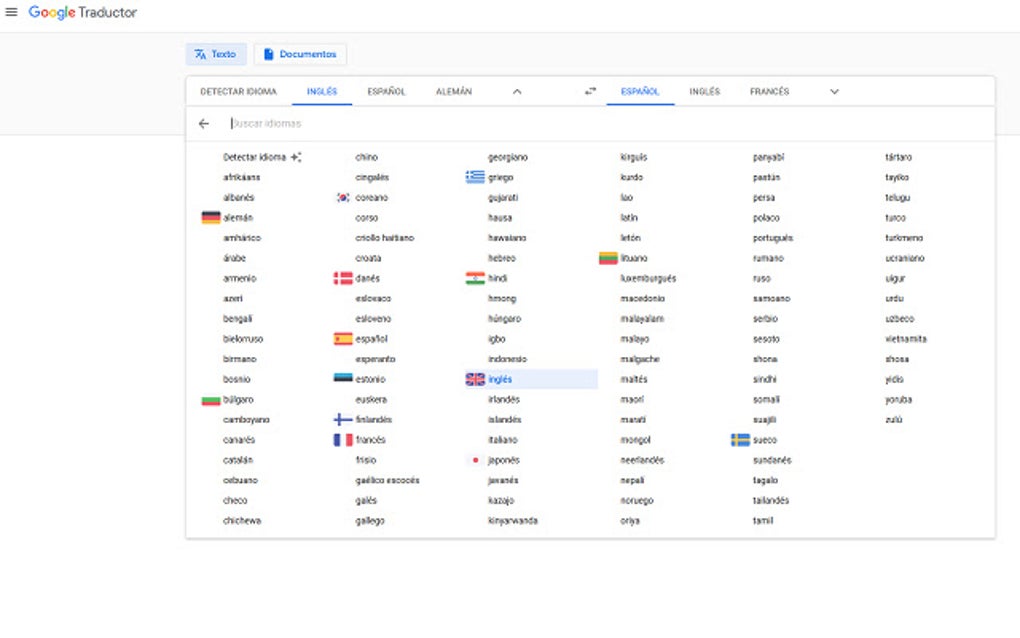Click the Danish flag next to danés

coord(343,278)
